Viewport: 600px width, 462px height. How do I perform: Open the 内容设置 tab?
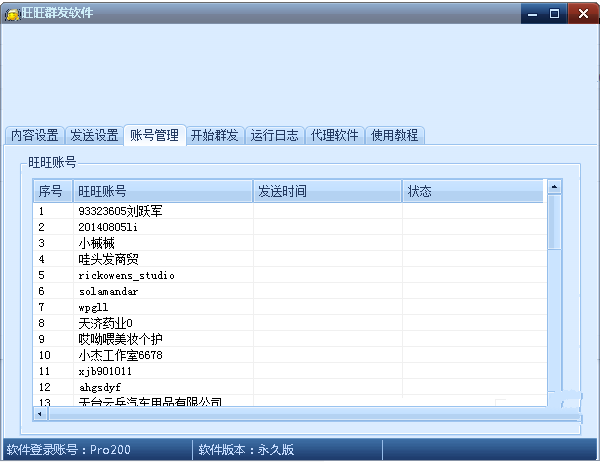[34, 135]
